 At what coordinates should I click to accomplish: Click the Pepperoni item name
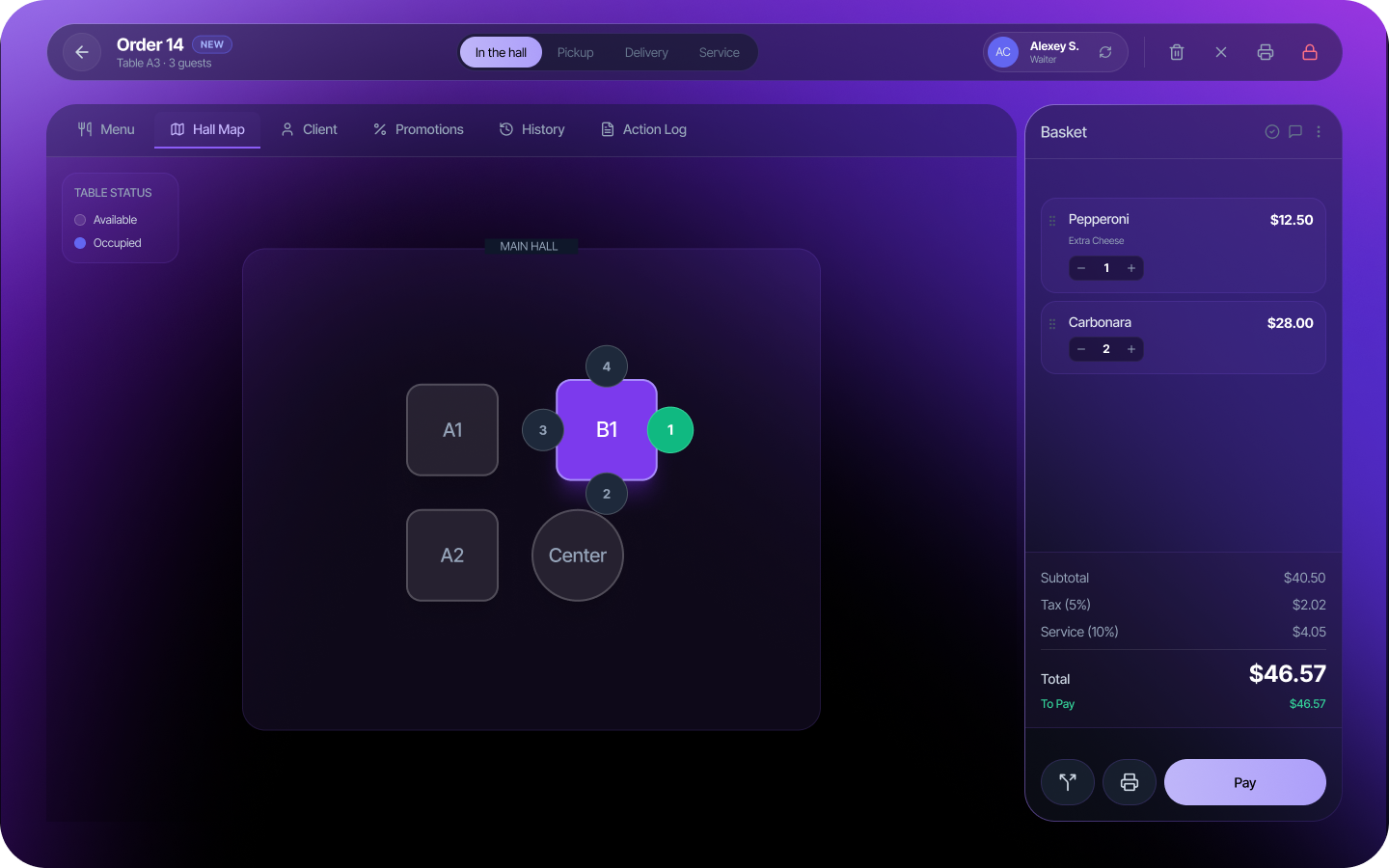pos(1099,219)
